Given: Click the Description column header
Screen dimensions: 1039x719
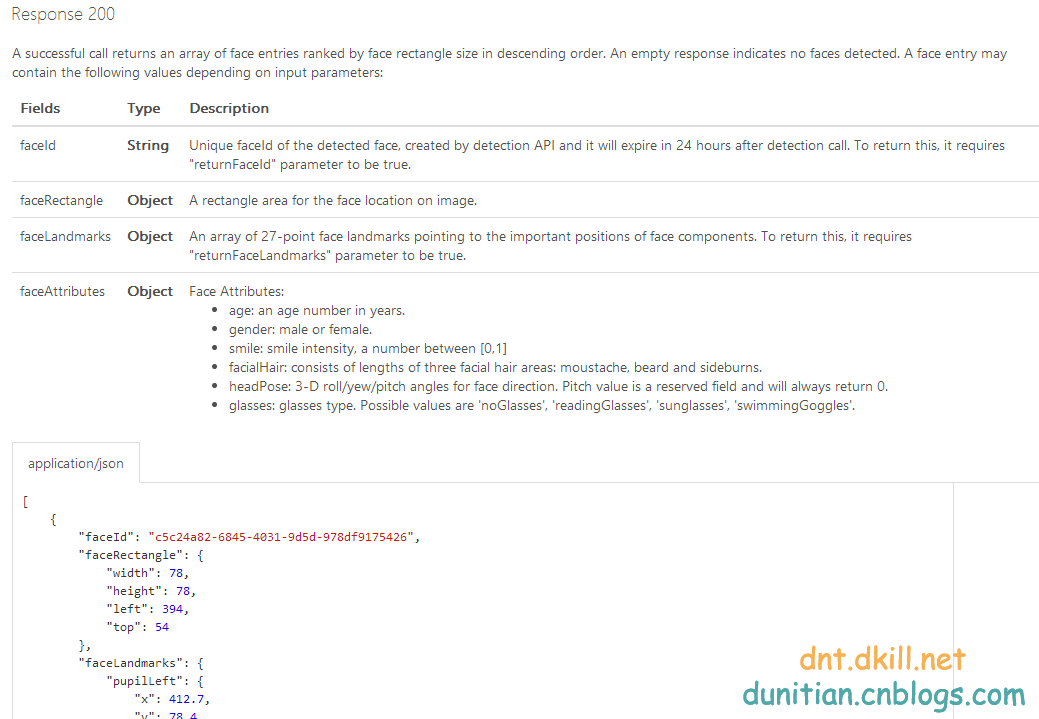Looking at the screenshot, I should pyautogui.click(x=229, y=108).
